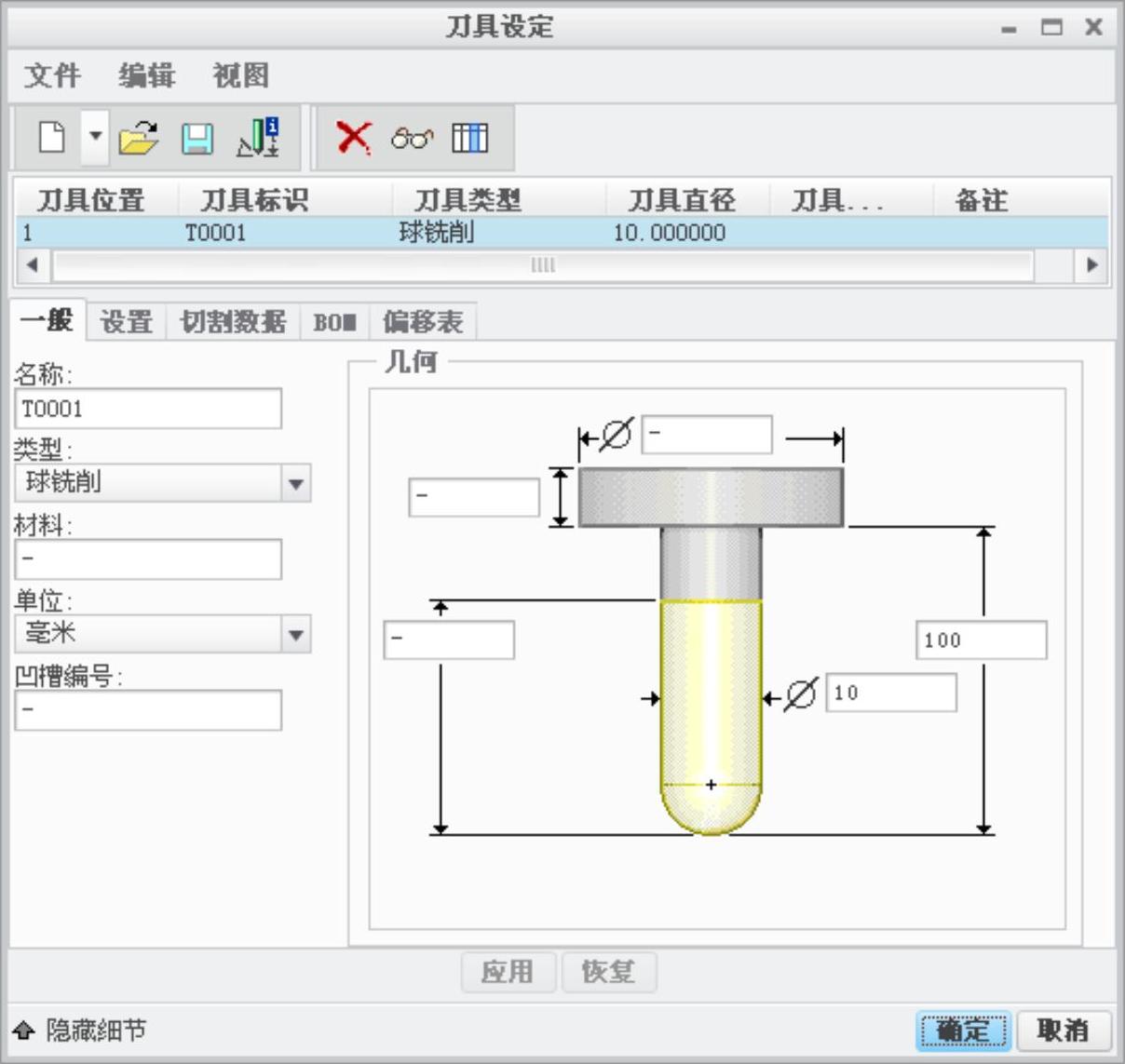1125x1064 pixels.
Task: Click the cutter diameter field showing 10
Action: tap(891, 693)
